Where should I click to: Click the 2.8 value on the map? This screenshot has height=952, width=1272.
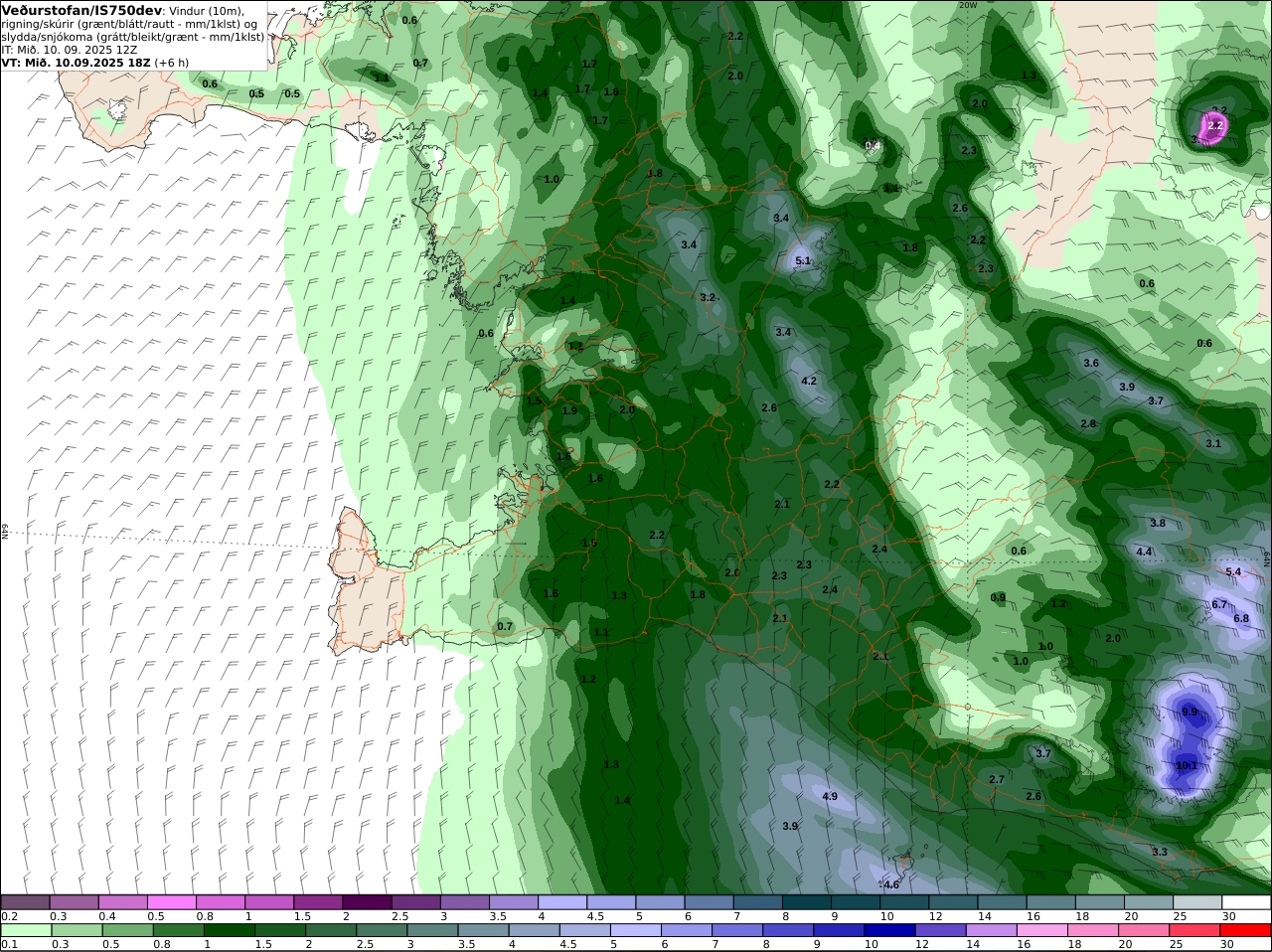tap(1088, 423)
